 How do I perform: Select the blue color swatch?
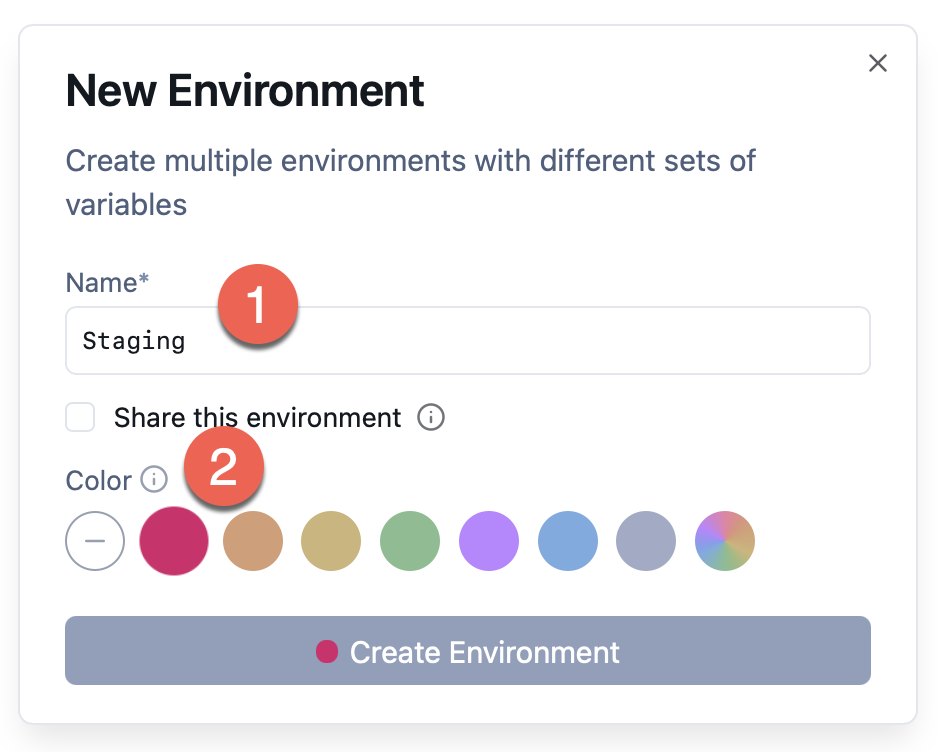[x=568, y=541]
